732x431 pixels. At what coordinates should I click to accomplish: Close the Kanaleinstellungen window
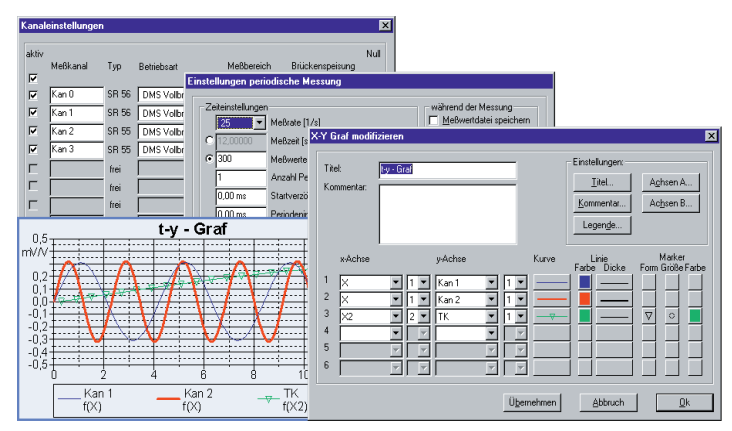point(385,24)
